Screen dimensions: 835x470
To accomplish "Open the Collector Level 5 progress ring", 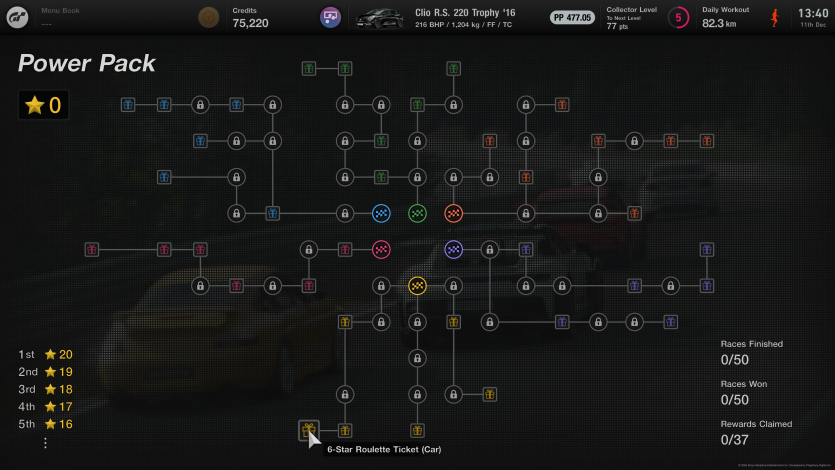I will 678,17.
